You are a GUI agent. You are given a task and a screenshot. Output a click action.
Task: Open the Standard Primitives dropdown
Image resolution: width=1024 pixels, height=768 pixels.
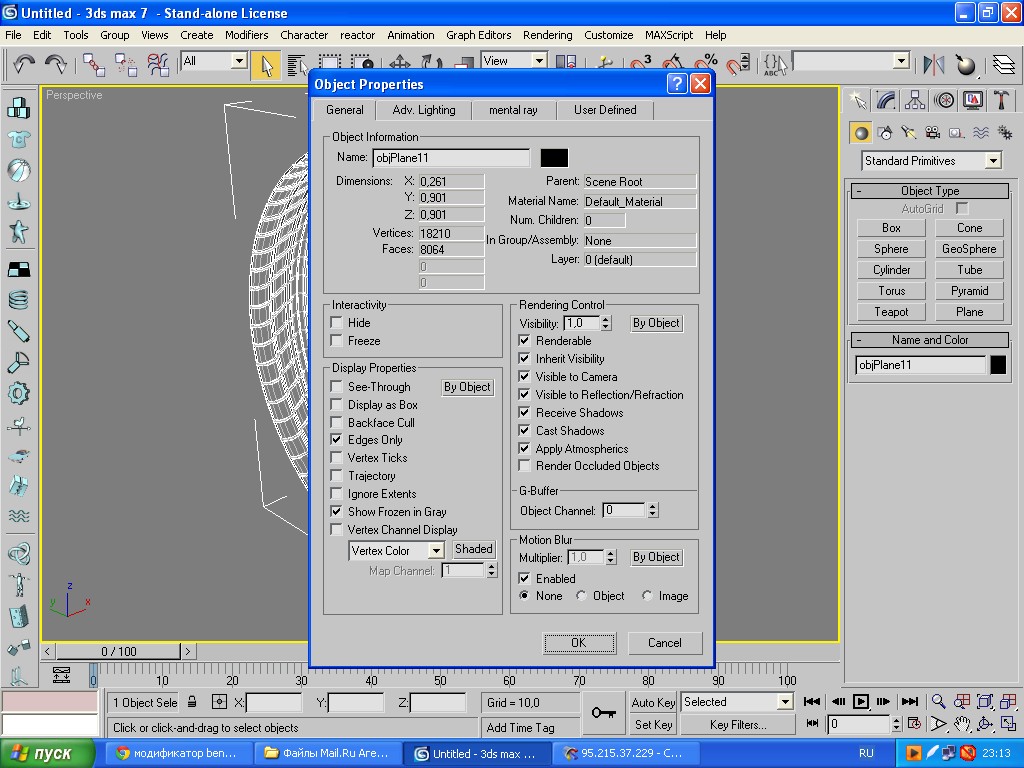(x=993, y=161)
